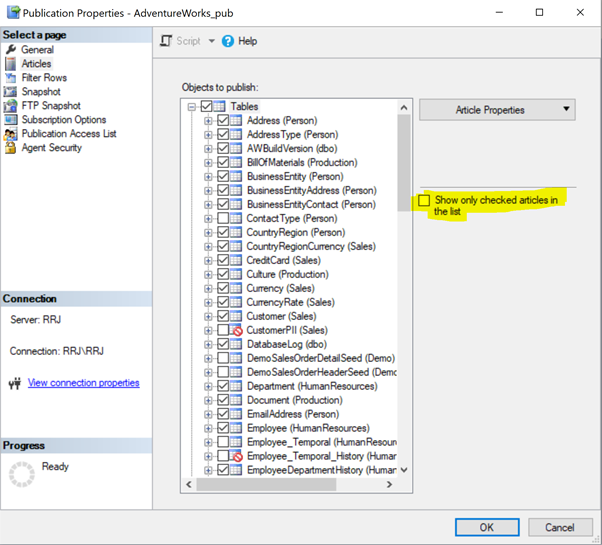Viewport: 602px width, 545px height.
Task: Click the table icon of AWBuildVersion (dbo)
Action: [x=236, y=149]
